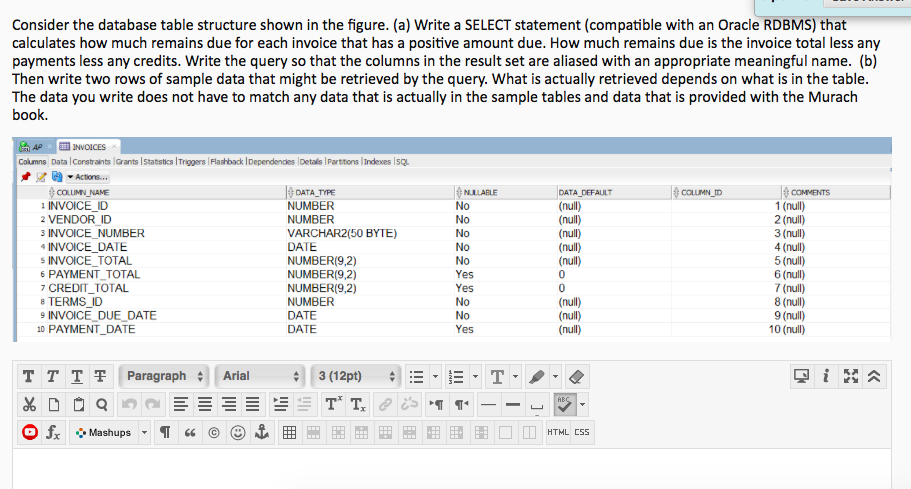Image resolution: width=911 pixels, height=489 pixels.
Task: Remove formatting with eraser icon
Action: [x=576, y=376]
